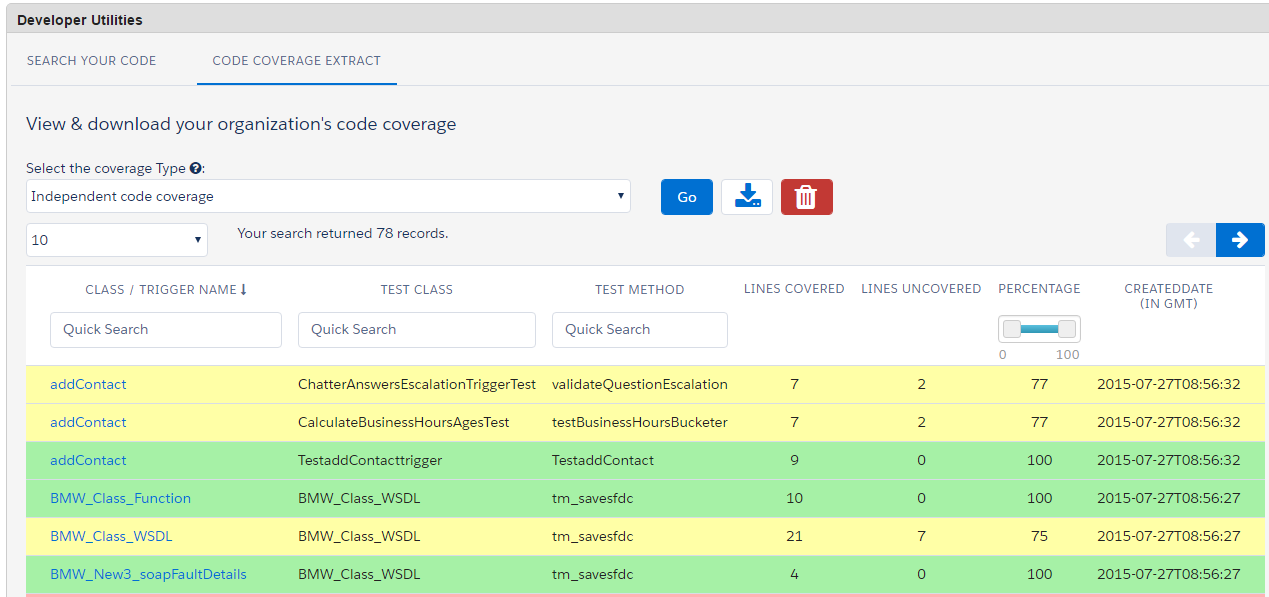Image resolution: width=1269 pixels, height=597 pixels.
Task: Click the percentage slider blue track
Action: pyautogui.click(x=1040, y=329)
